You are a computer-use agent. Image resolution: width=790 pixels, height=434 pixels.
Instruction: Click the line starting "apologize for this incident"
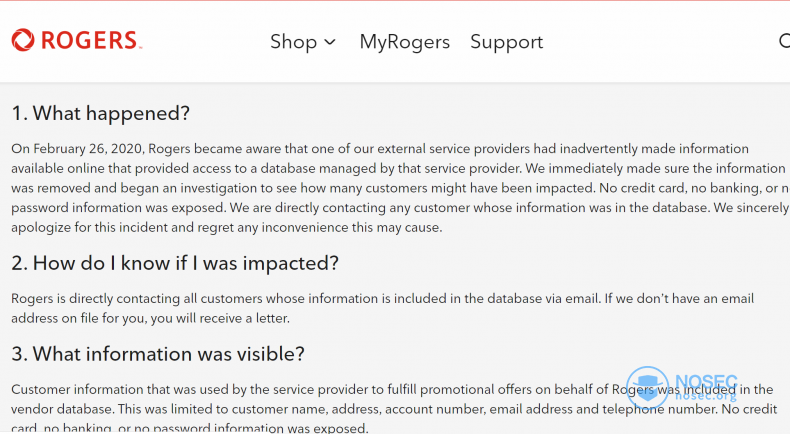tap(226, 228)
